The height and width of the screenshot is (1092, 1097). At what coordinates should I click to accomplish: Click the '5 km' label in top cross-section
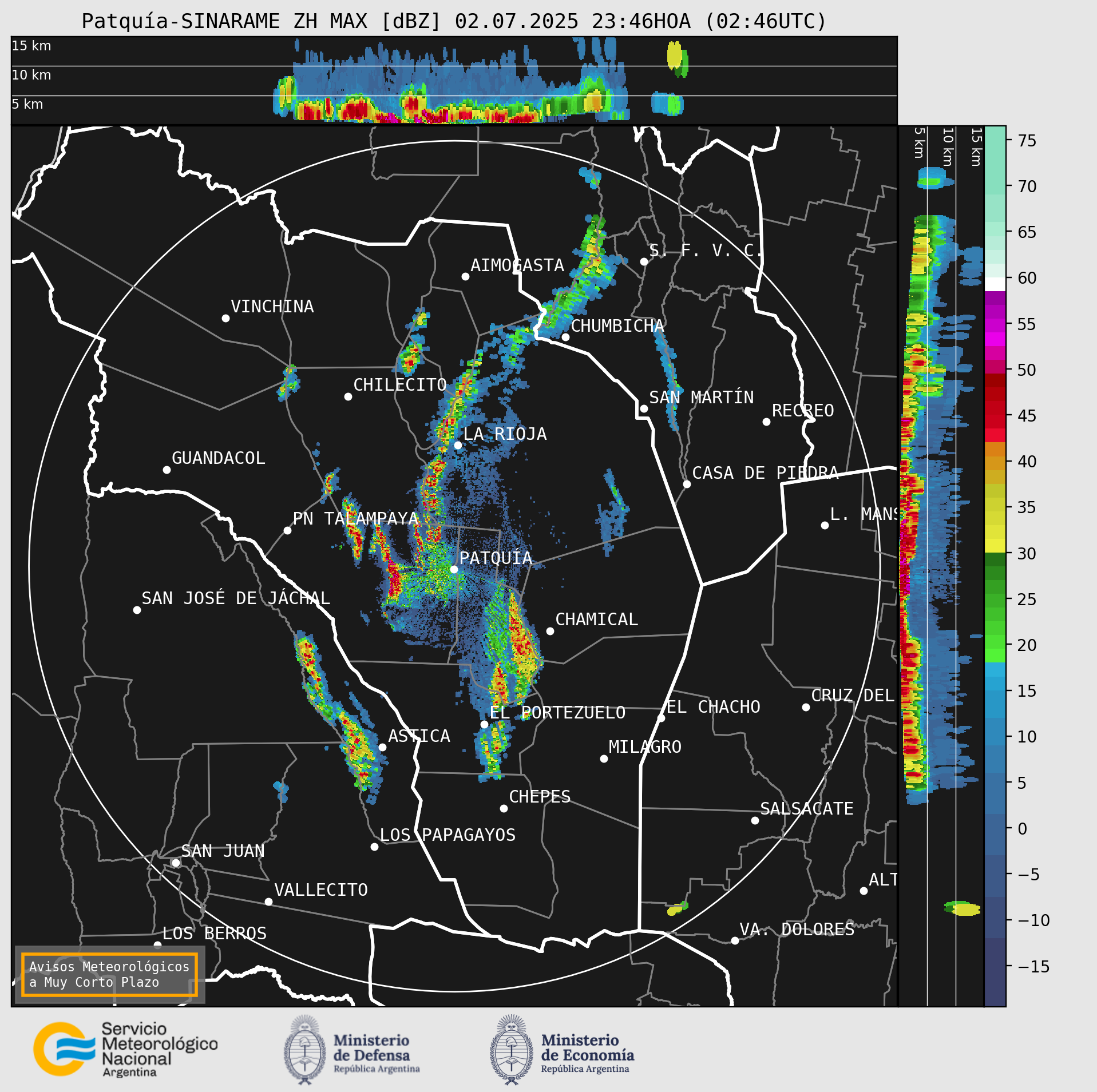click(27, 104)
